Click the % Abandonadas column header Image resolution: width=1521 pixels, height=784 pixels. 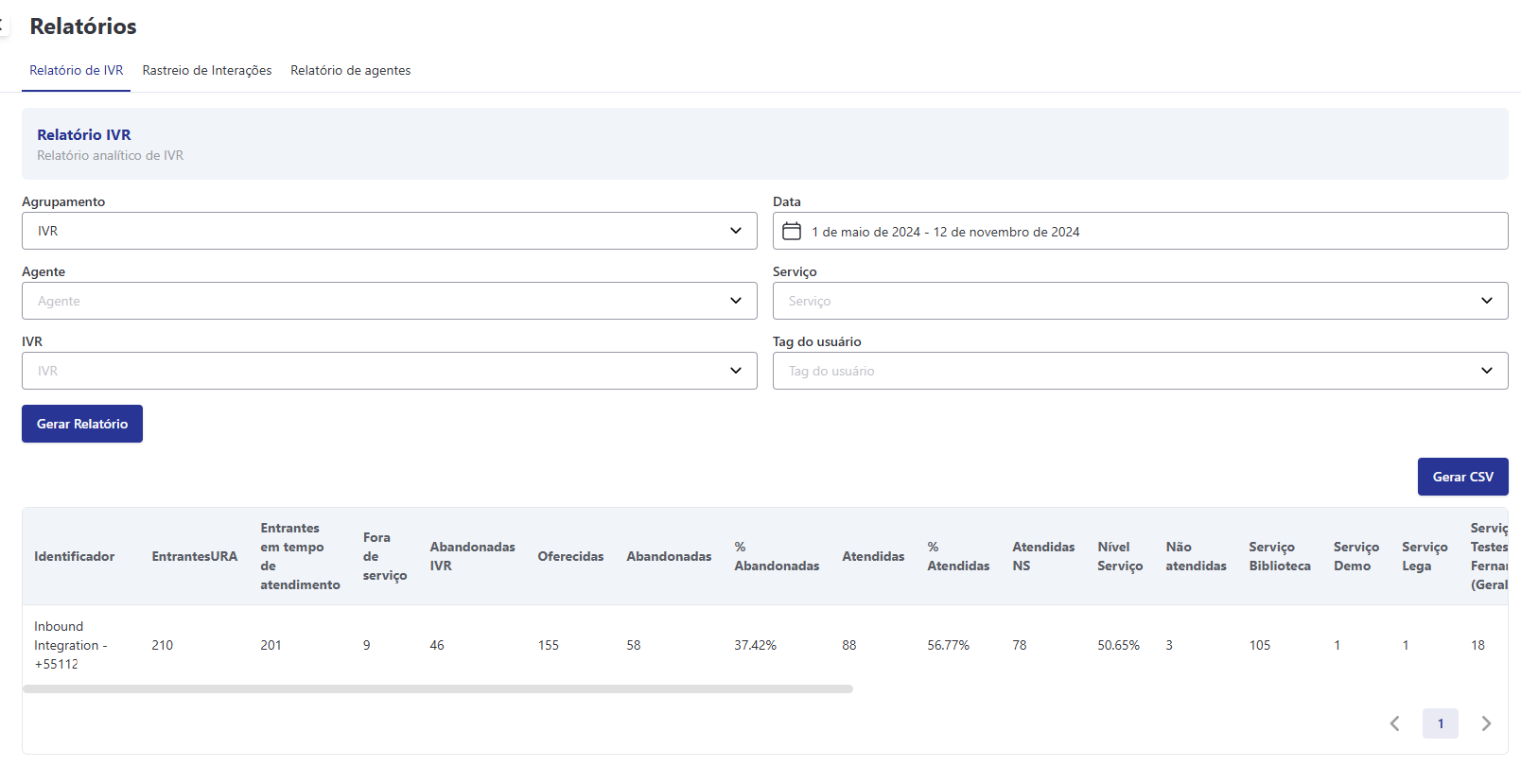[x=777, y=556]
